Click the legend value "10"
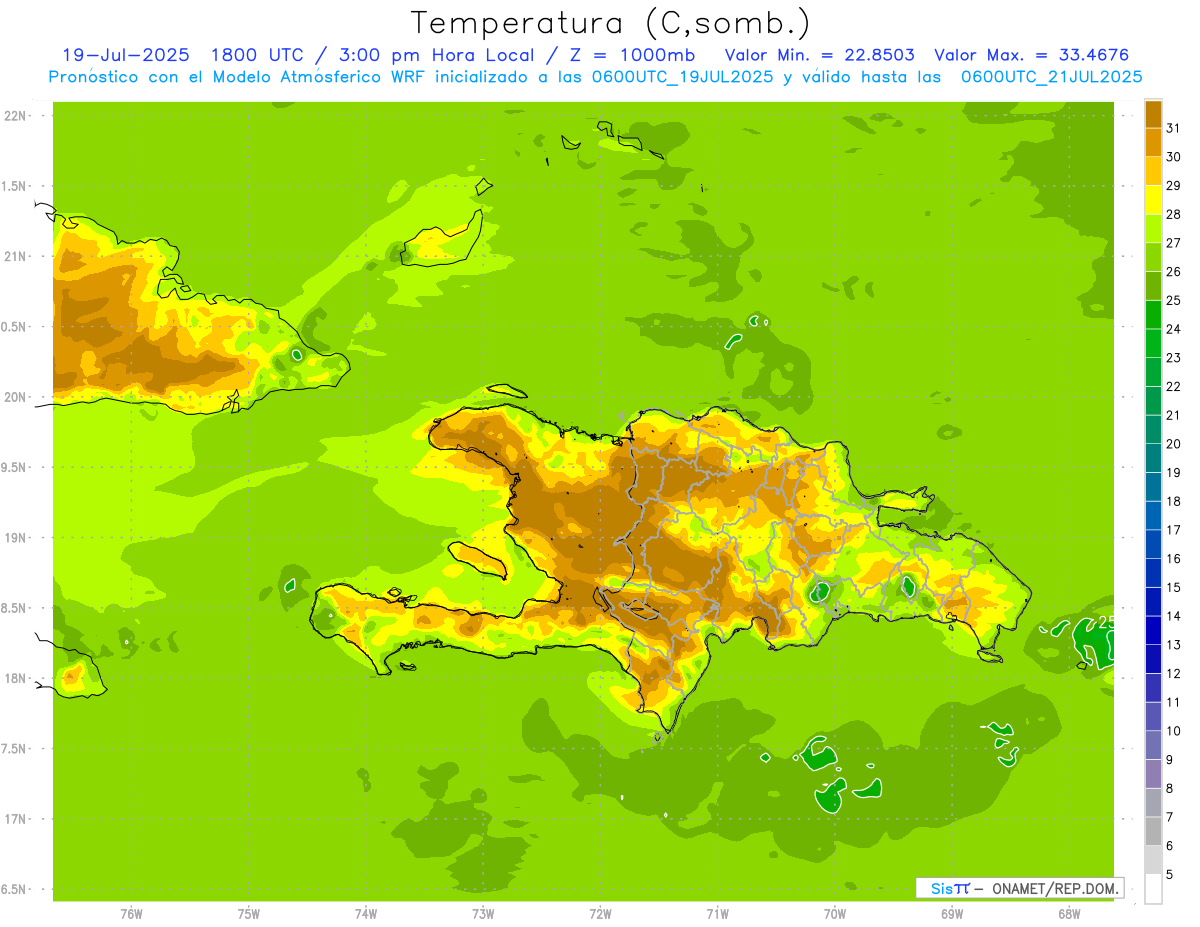 coord(1174,731)
